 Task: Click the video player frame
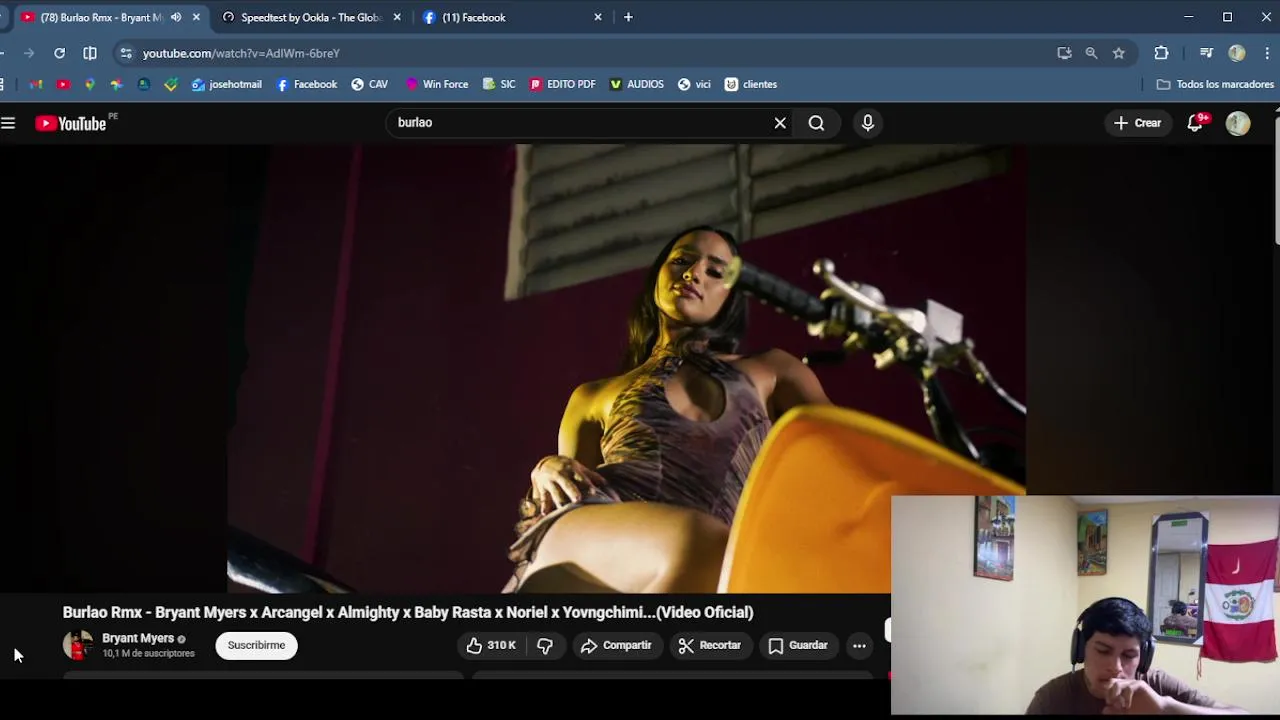pyautogui.click(x=626, y=369)
